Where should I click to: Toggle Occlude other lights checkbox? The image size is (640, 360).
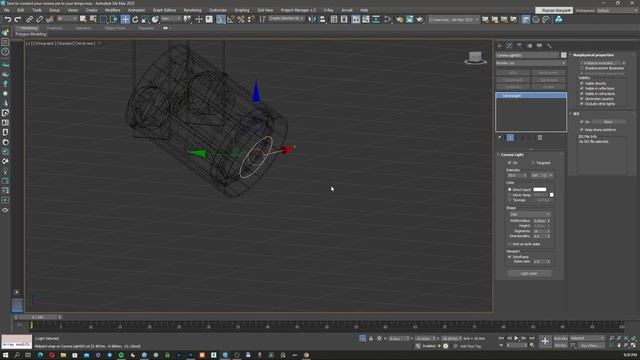(582, 104)
